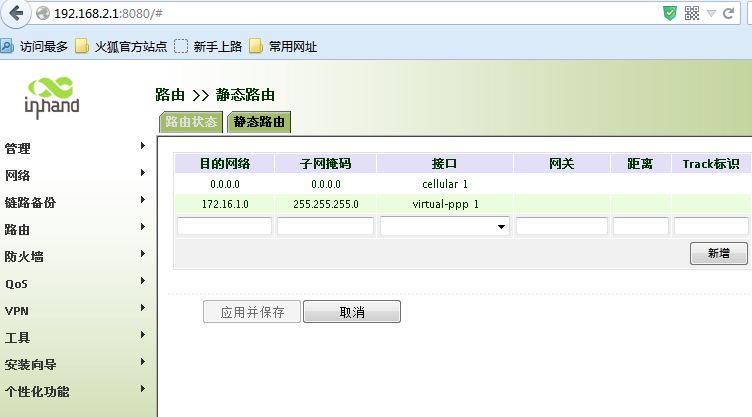Open the 接口 interface dropdown

445,227
